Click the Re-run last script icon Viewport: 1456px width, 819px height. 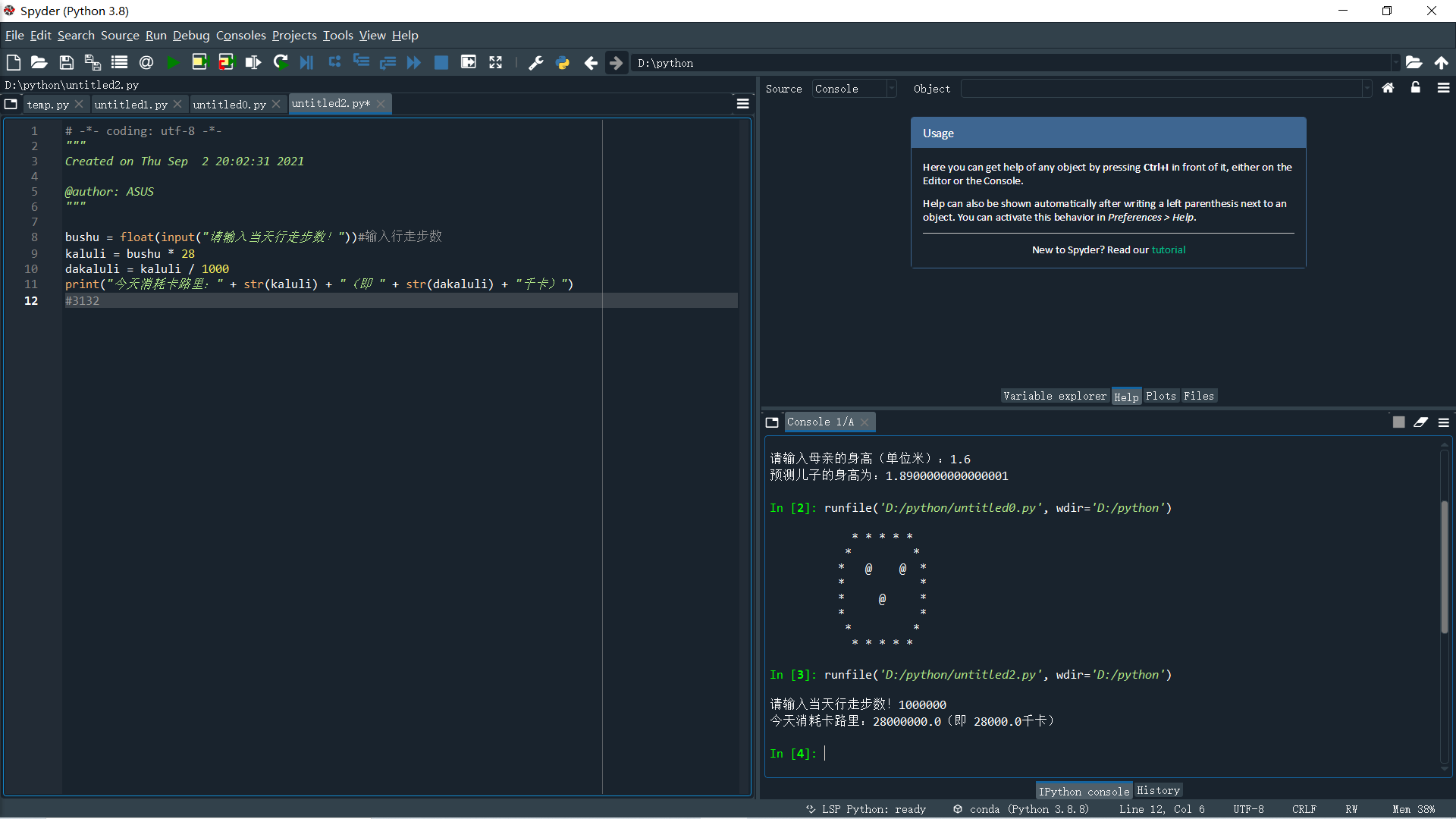pos(281,63)
